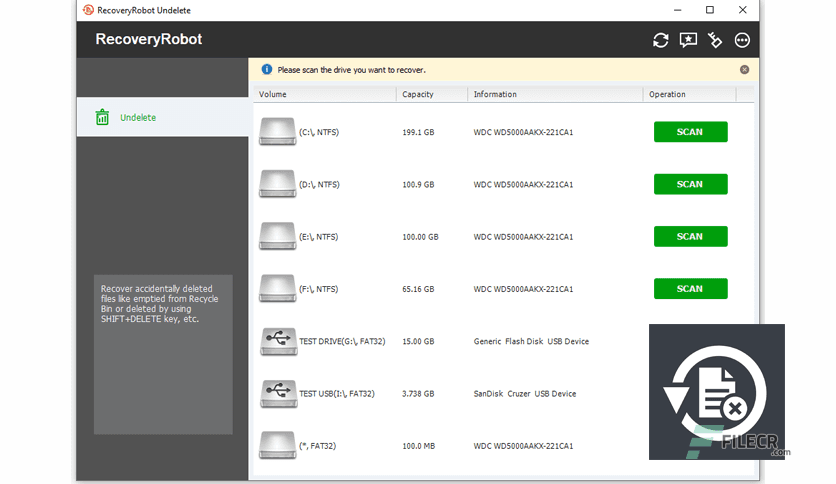Click the "100.00 GB" capacity cell
The width and height of the screenshot is (836, 484).
point(421,237)
